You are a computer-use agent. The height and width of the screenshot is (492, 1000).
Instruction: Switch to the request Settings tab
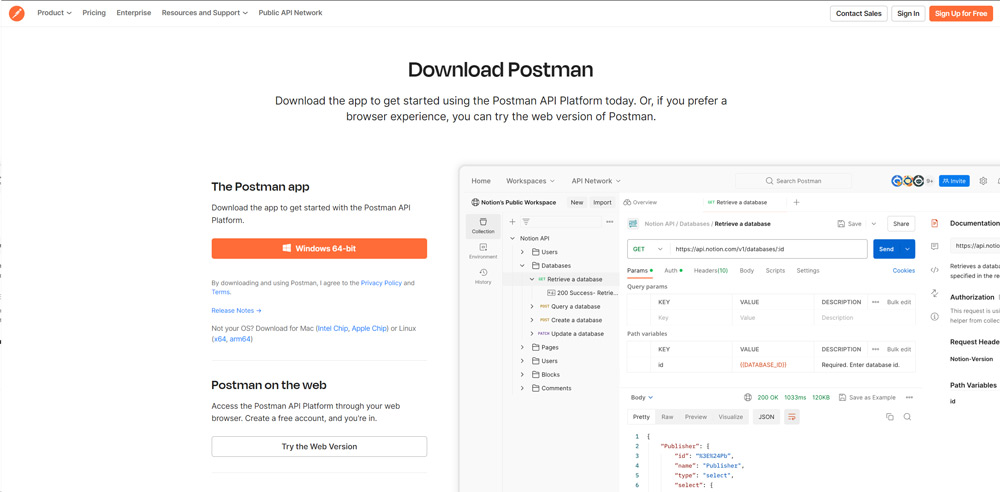click(807, 271)
